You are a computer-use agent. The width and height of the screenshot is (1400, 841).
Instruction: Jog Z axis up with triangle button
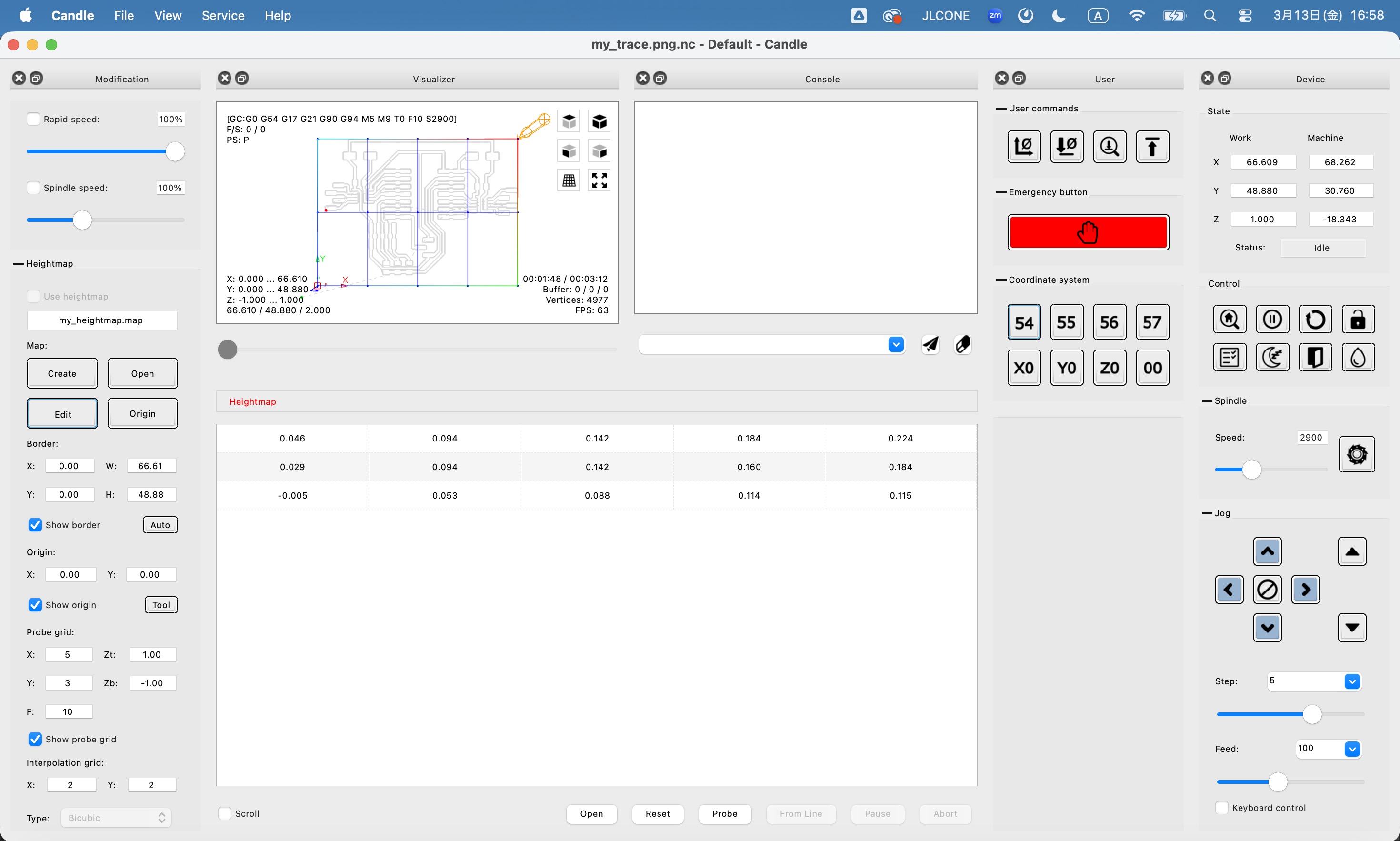tap(1351, 551)
